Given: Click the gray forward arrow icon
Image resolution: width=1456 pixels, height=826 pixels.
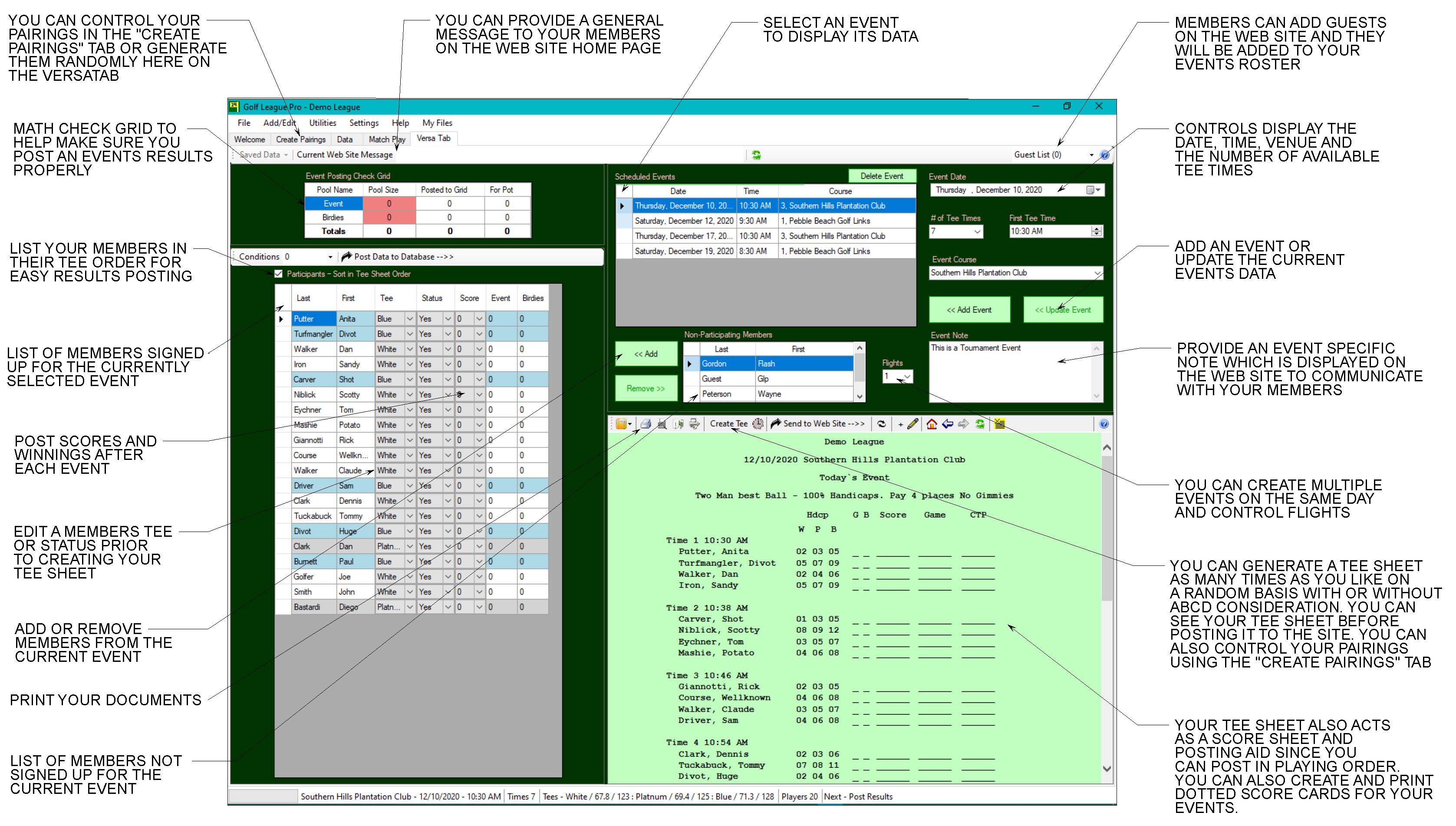Looking at the screenshot, I should pyautogui.click(x=963, y=424).
